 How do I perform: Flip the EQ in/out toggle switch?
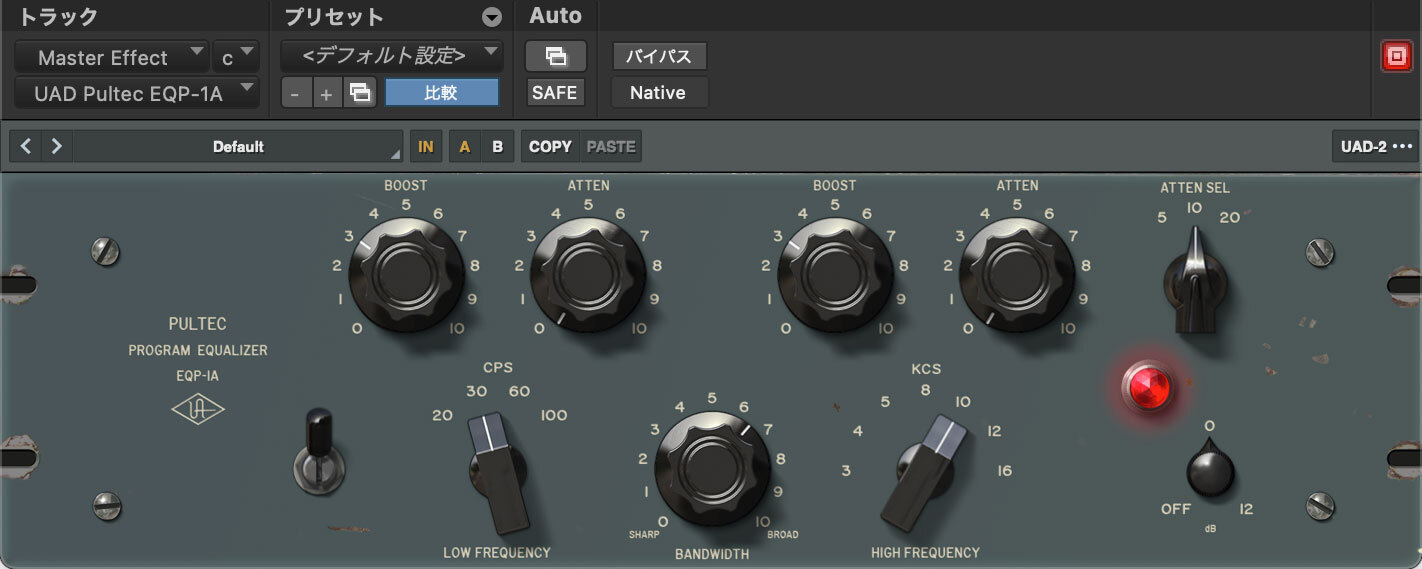(319, 450)
